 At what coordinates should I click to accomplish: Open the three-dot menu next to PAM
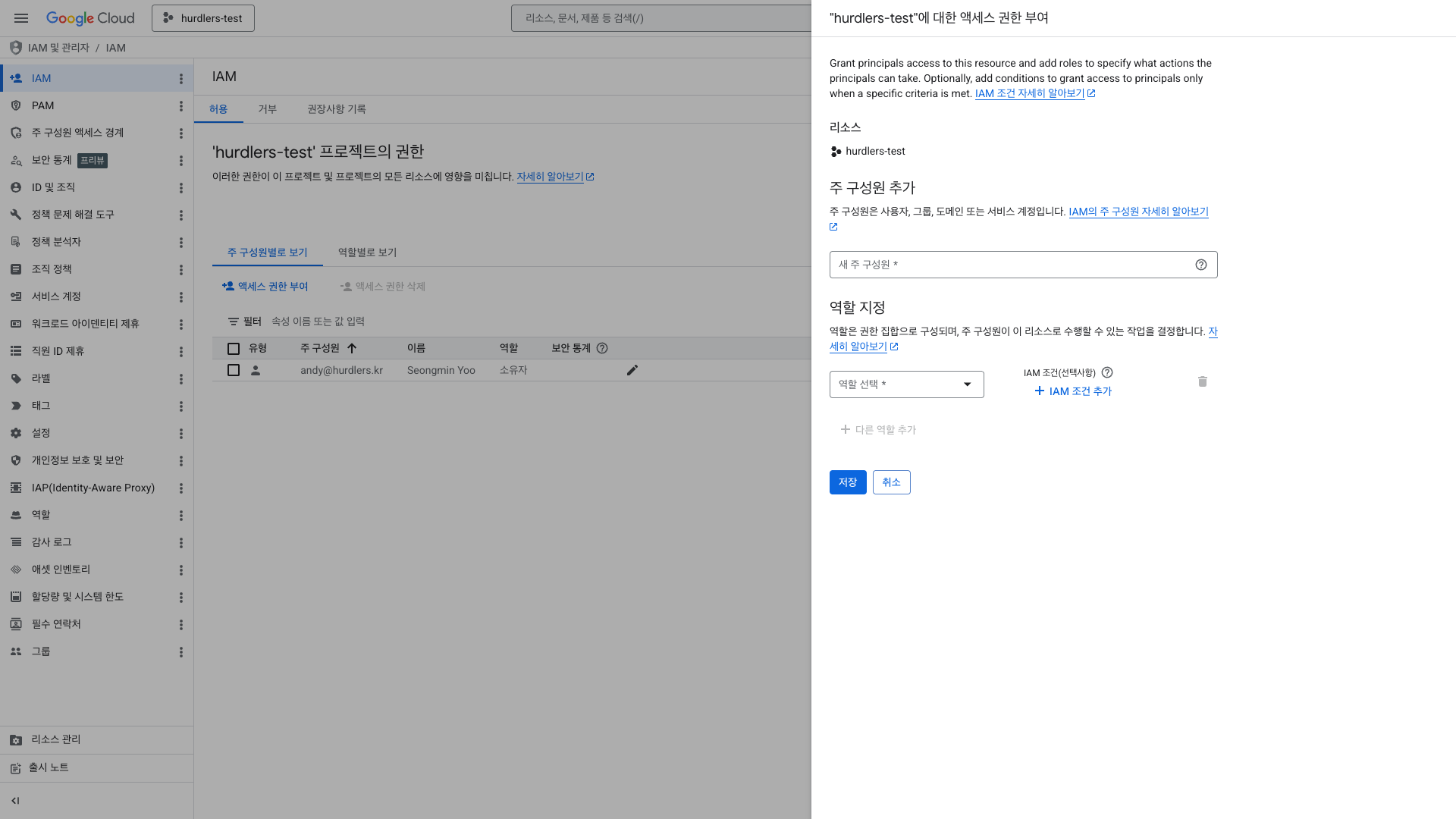click(181, 106)
